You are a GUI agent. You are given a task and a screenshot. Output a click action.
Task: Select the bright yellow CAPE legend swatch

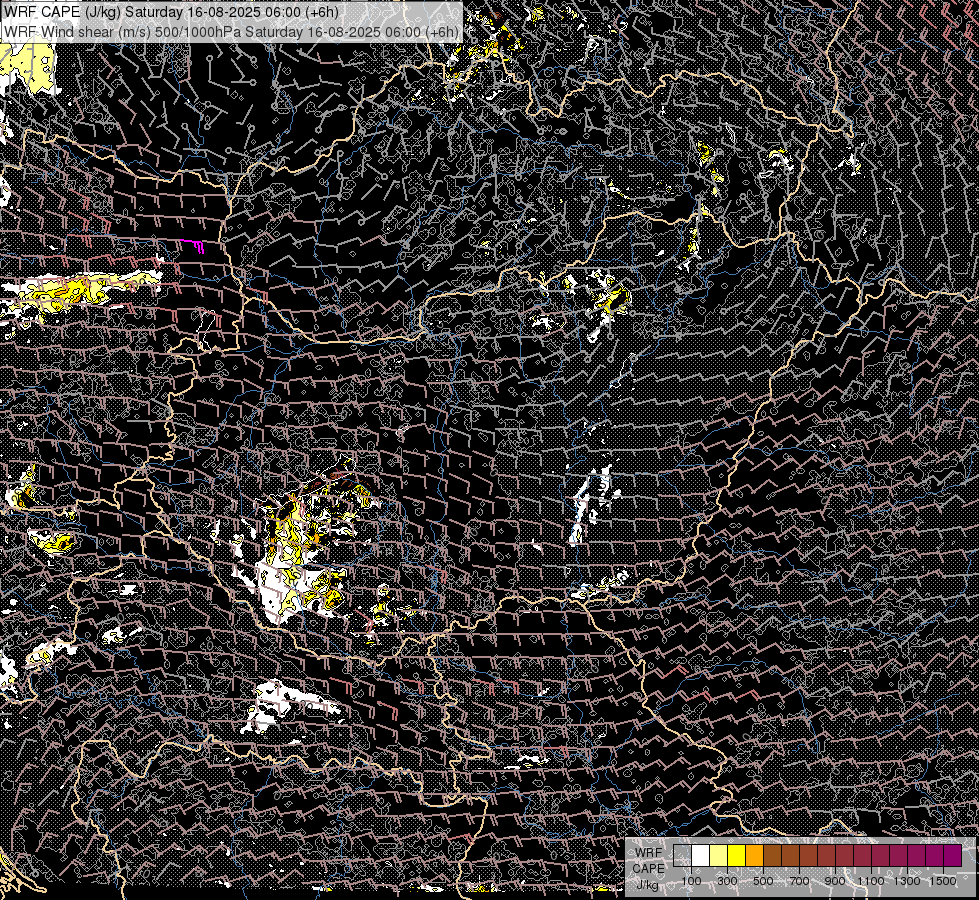coord(736,855)
